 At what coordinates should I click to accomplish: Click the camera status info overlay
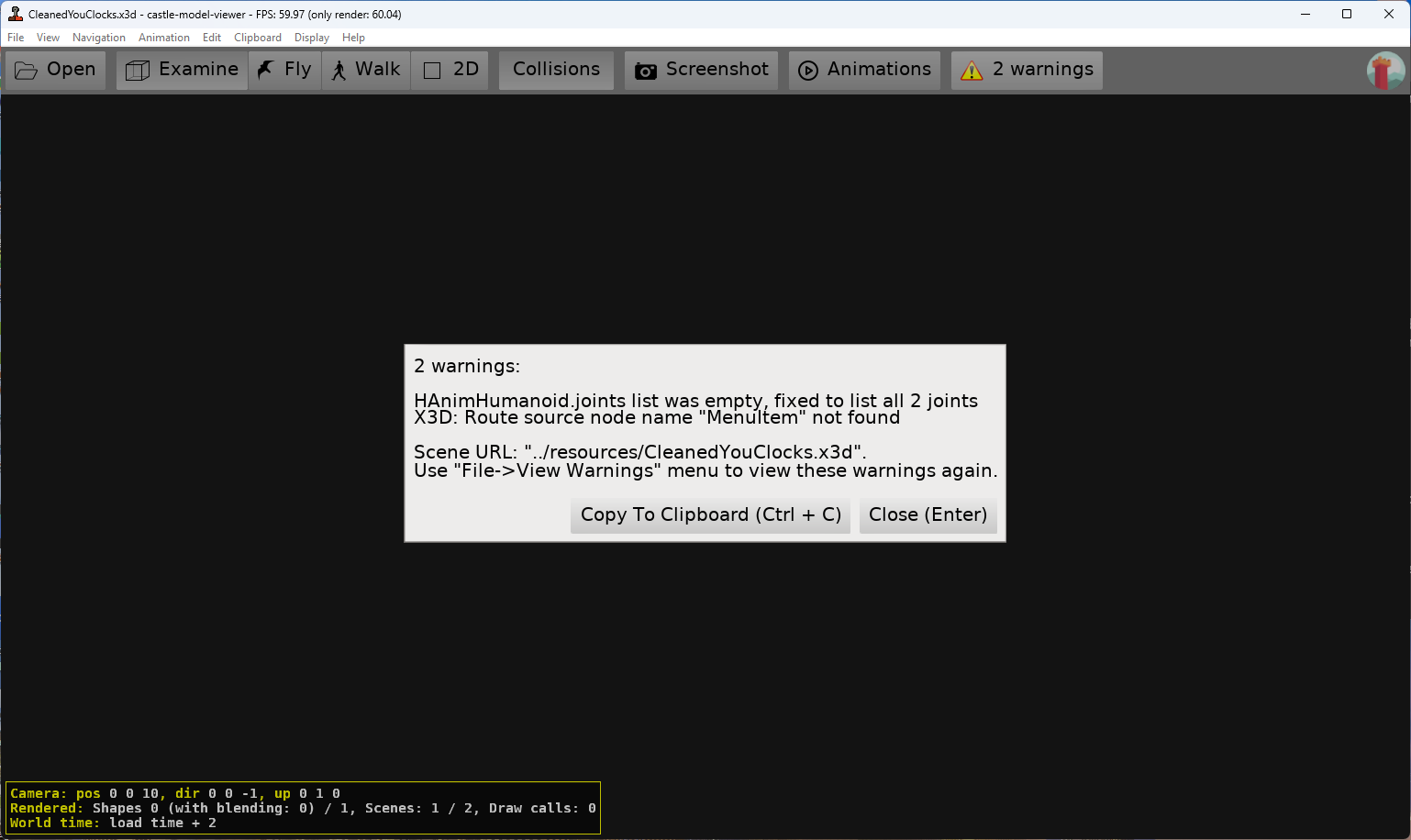tap(303, 808)
